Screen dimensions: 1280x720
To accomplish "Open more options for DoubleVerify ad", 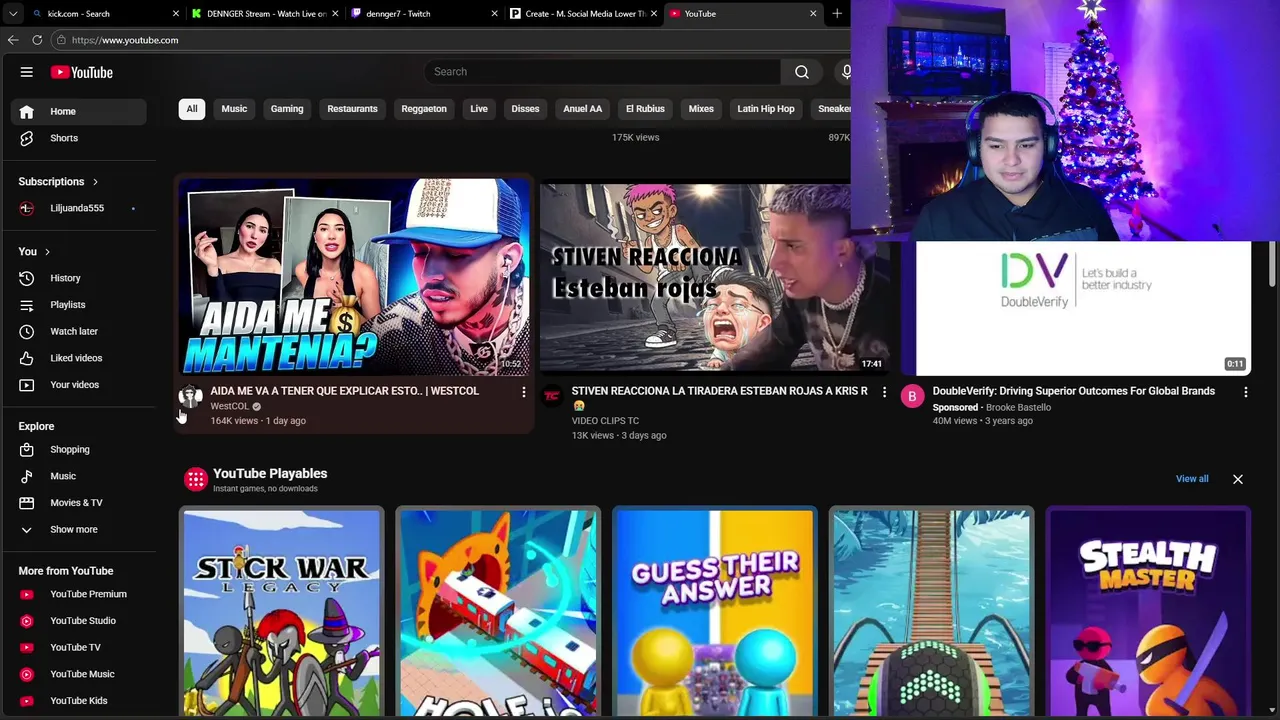I will coord(1245,392).
